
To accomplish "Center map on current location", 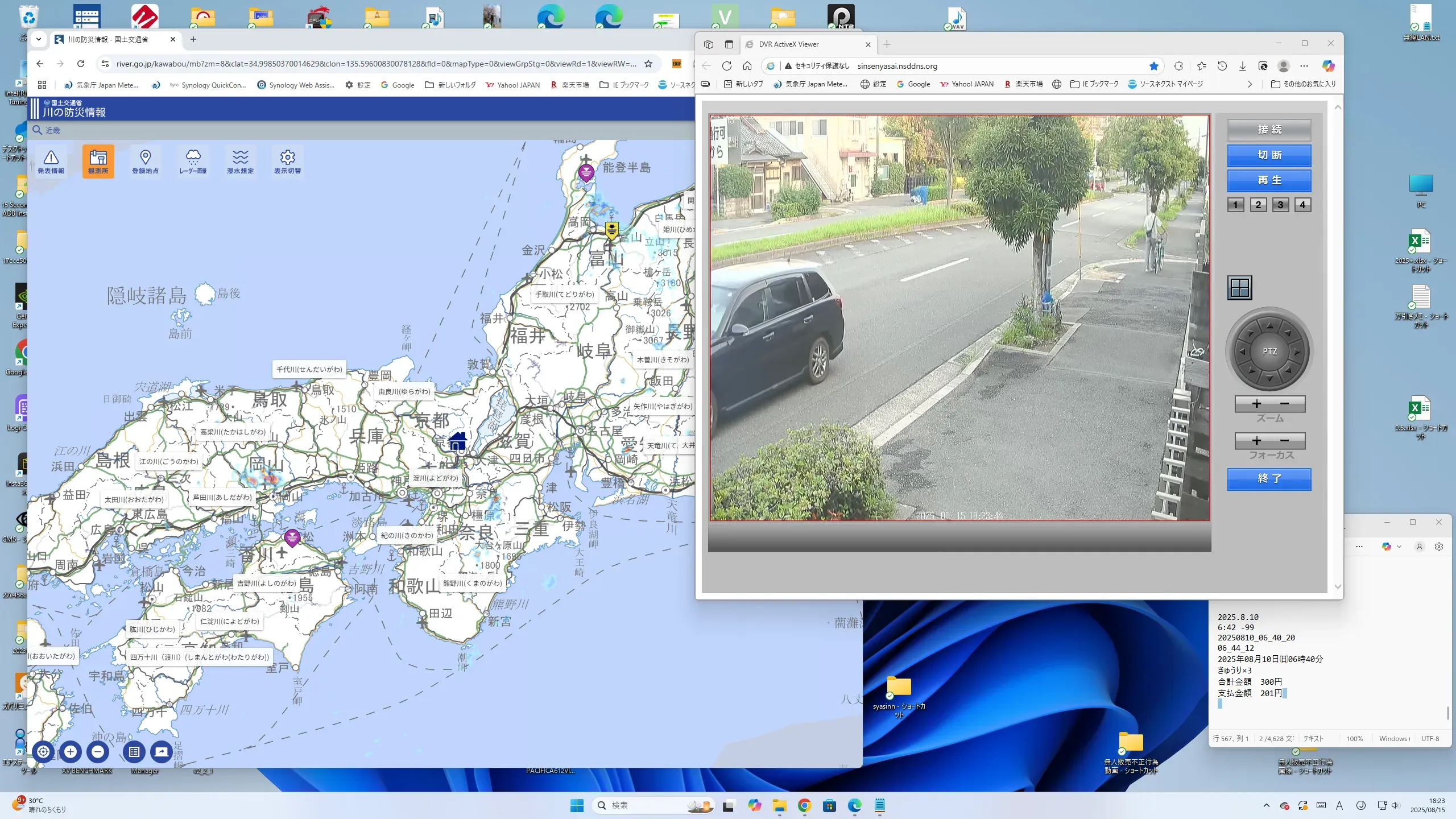I will [43, 752].
